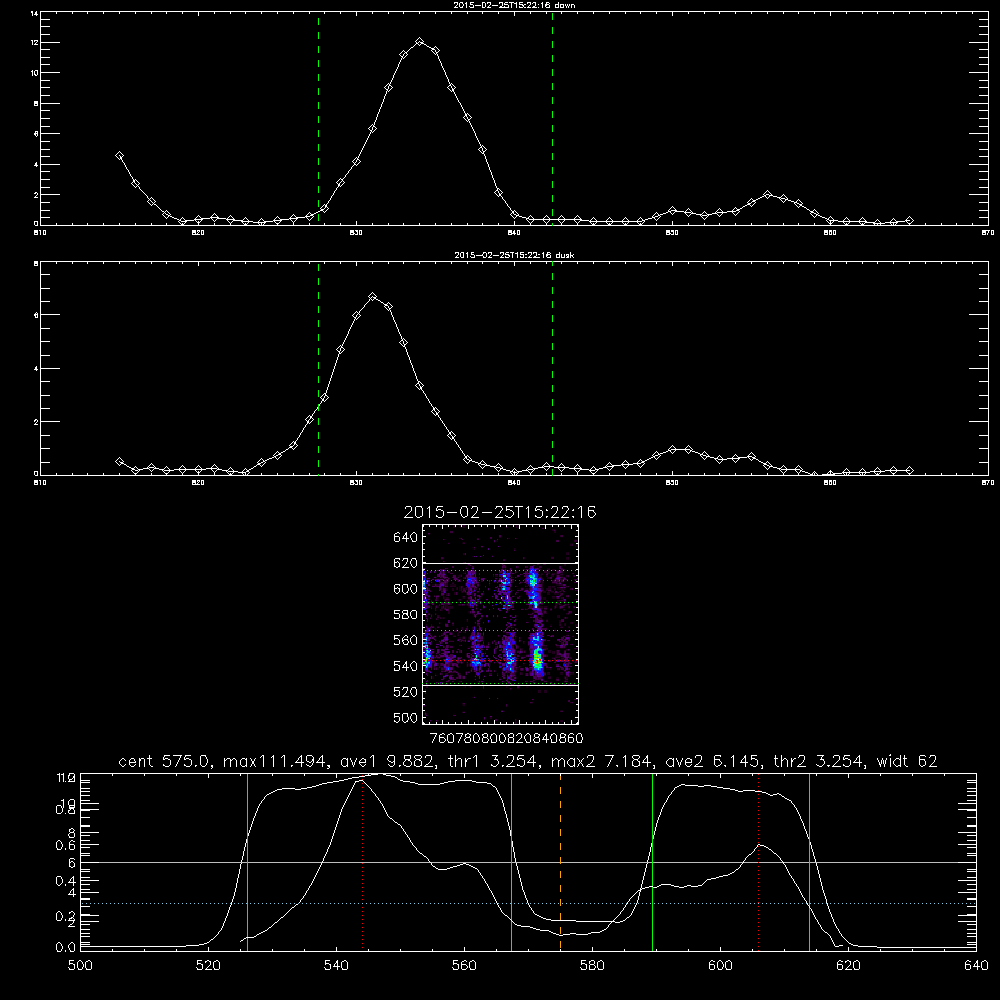Click the red dotted line near 544
The width and height of the screenshot is (1000, 1000).
[x=362, y=862]
